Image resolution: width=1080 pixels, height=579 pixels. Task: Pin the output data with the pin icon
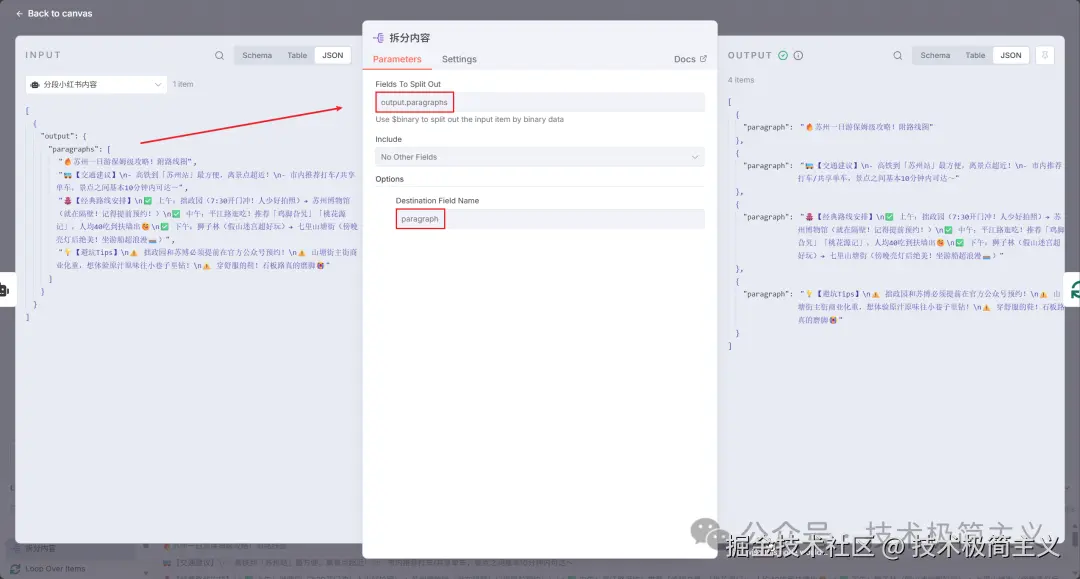1045,56
